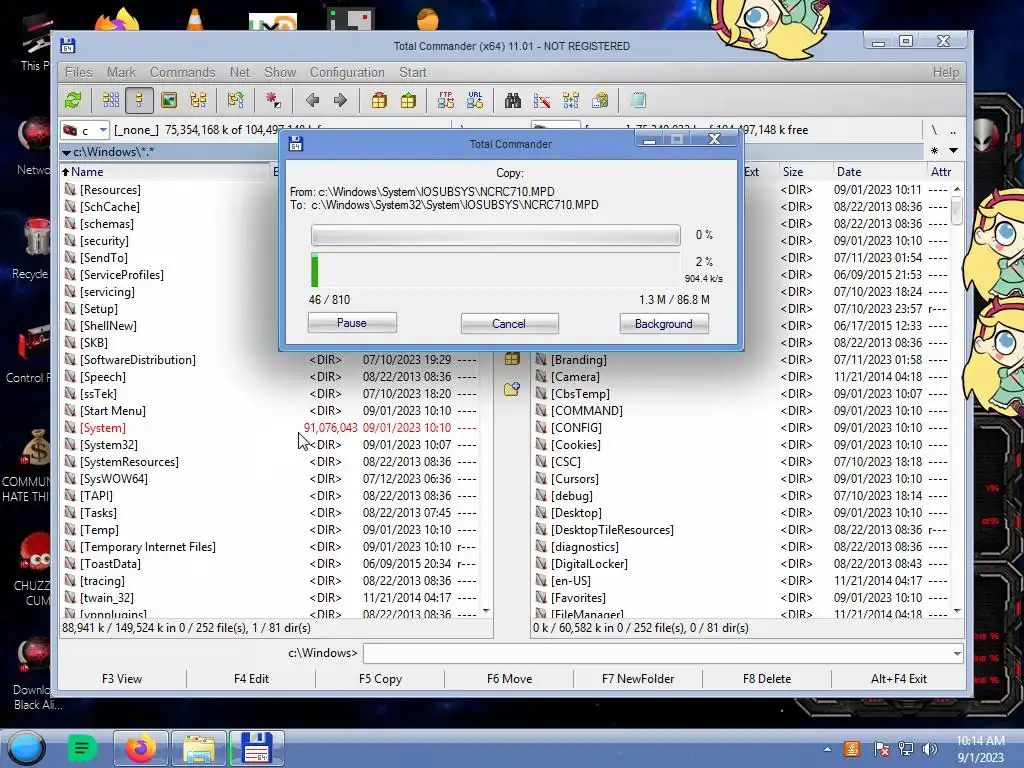The width and height of the screenshot is (1024, 768).
Task: Show hidden tray icons arrow
Action: click(827, 749)
